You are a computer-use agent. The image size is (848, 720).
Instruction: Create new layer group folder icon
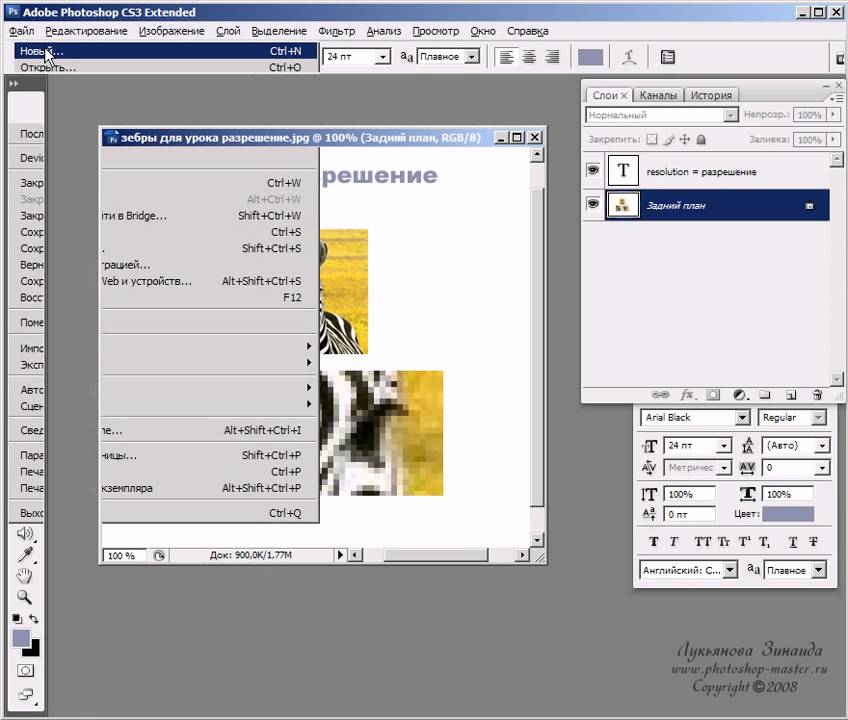point(765,395)
